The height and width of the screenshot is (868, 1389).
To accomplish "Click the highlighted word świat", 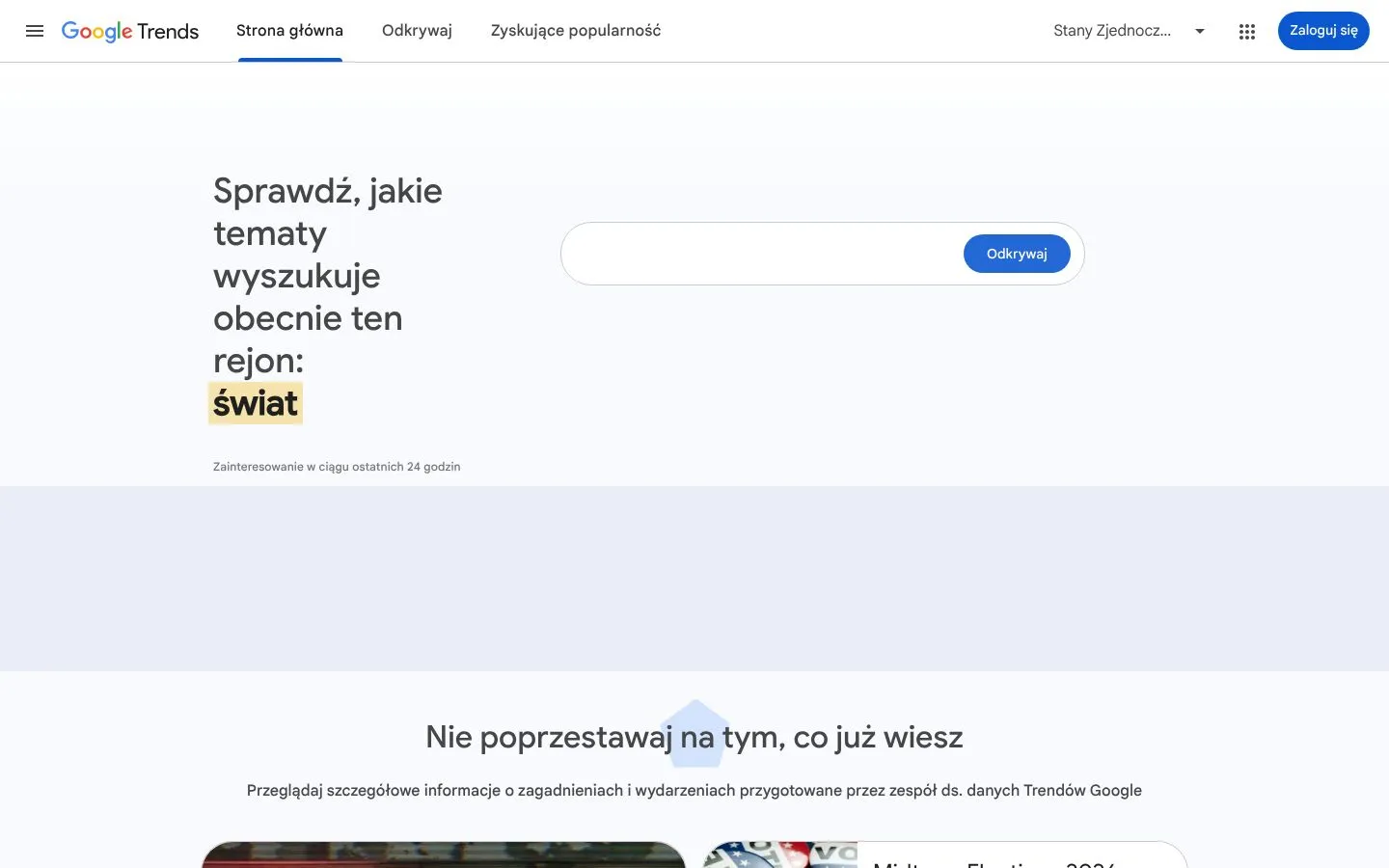I will 256,403.
